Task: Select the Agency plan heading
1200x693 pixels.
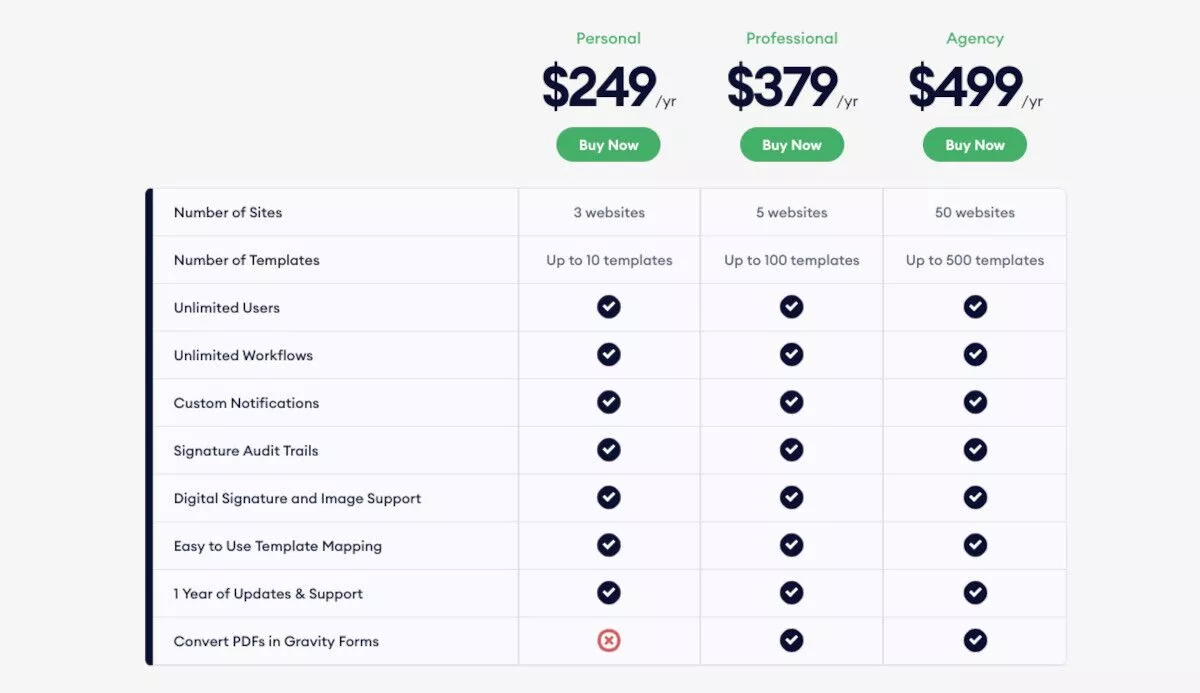Action: tap(975, 38)
